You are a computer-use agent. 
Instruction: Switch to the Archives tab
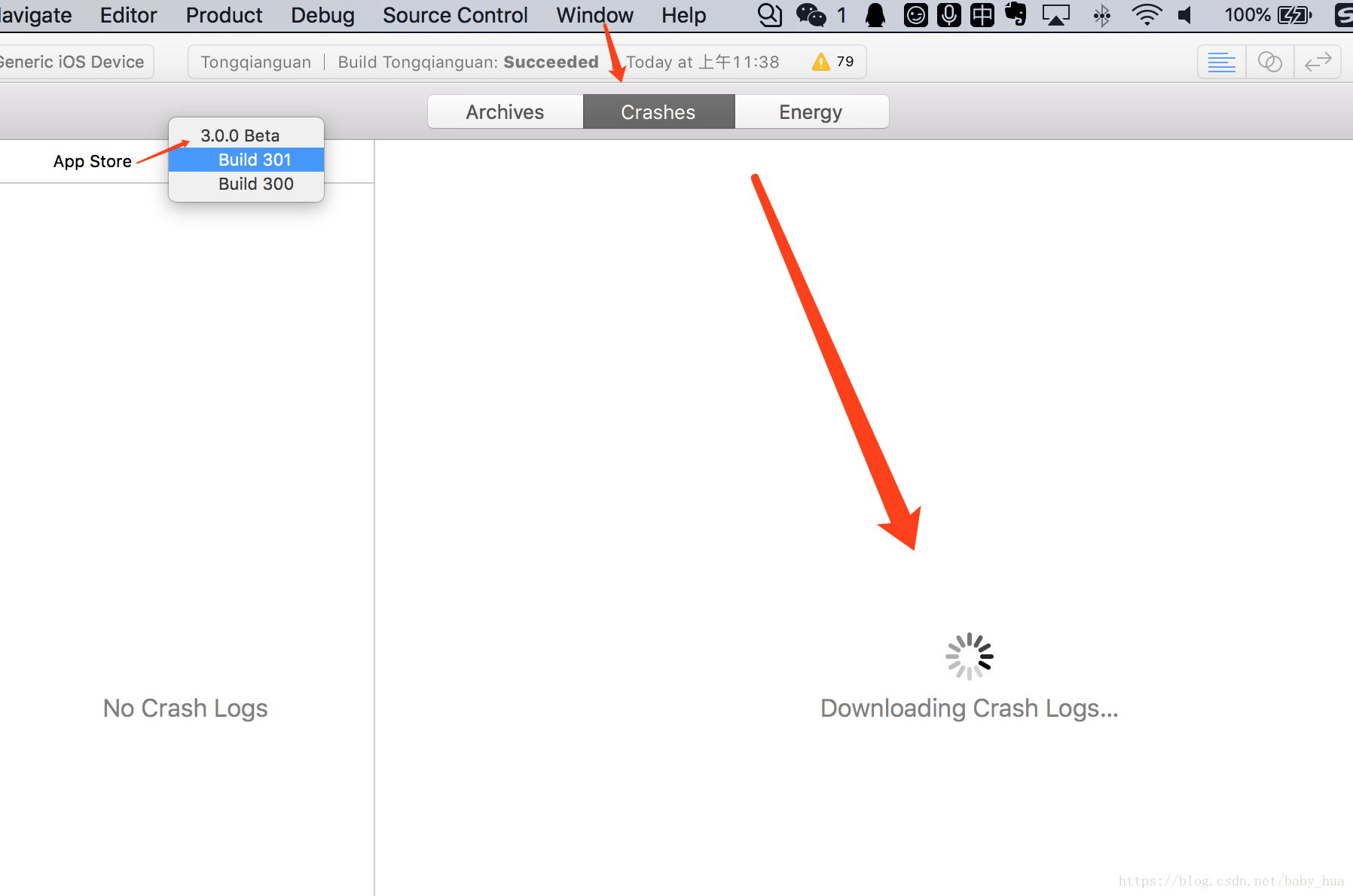point(505,111)
